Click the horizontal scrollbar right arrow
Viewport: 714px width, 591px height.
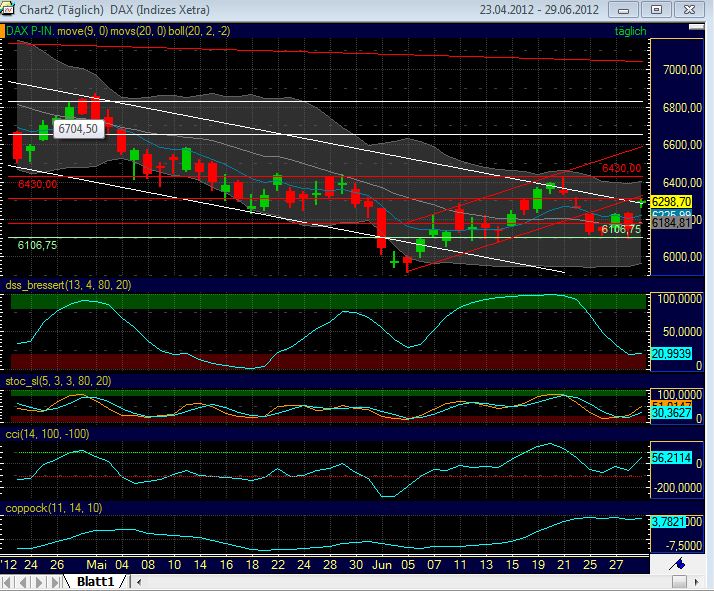click(696, 582)
